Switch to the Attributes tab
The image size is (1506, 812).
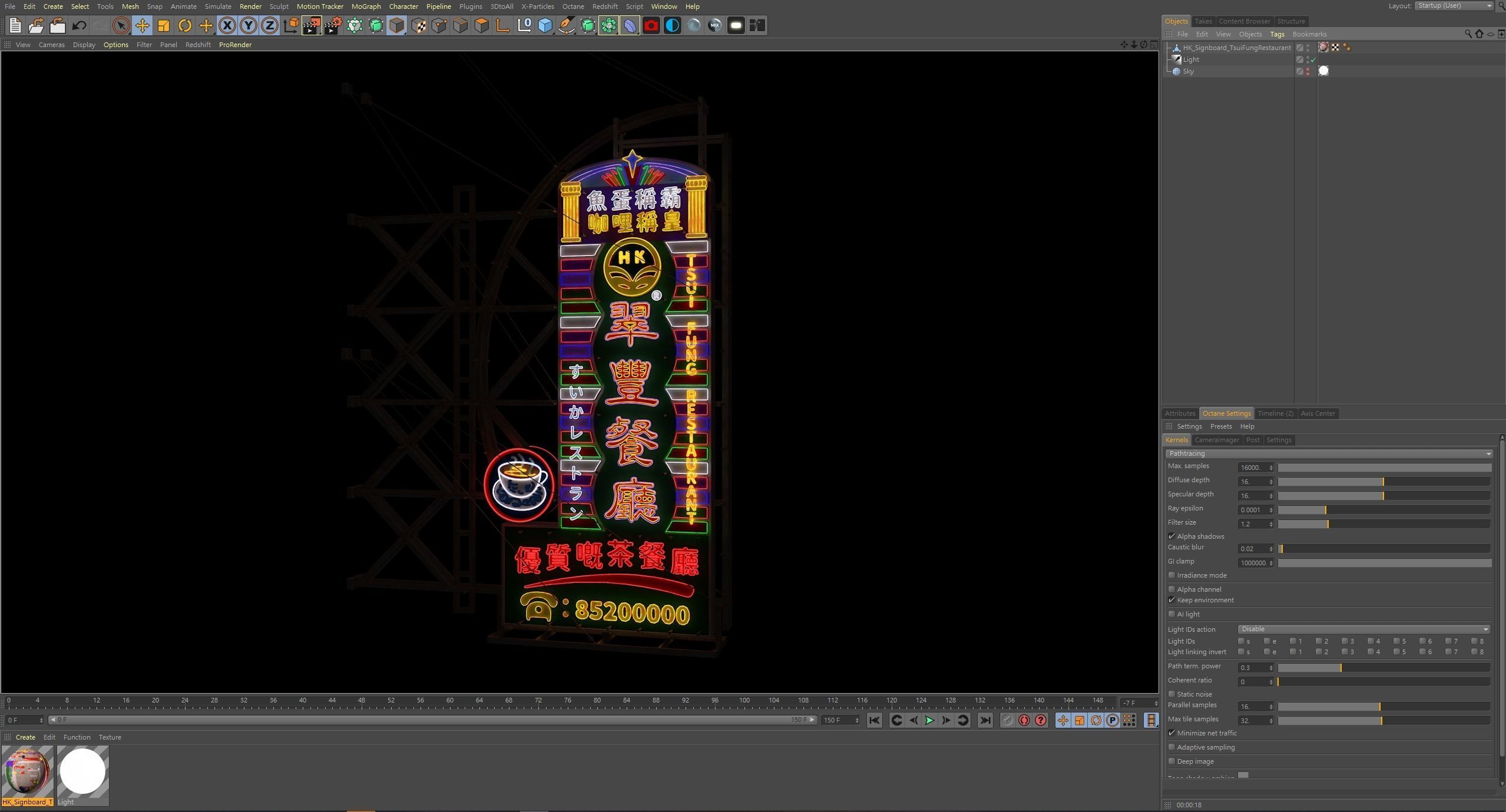(1180, 413)
